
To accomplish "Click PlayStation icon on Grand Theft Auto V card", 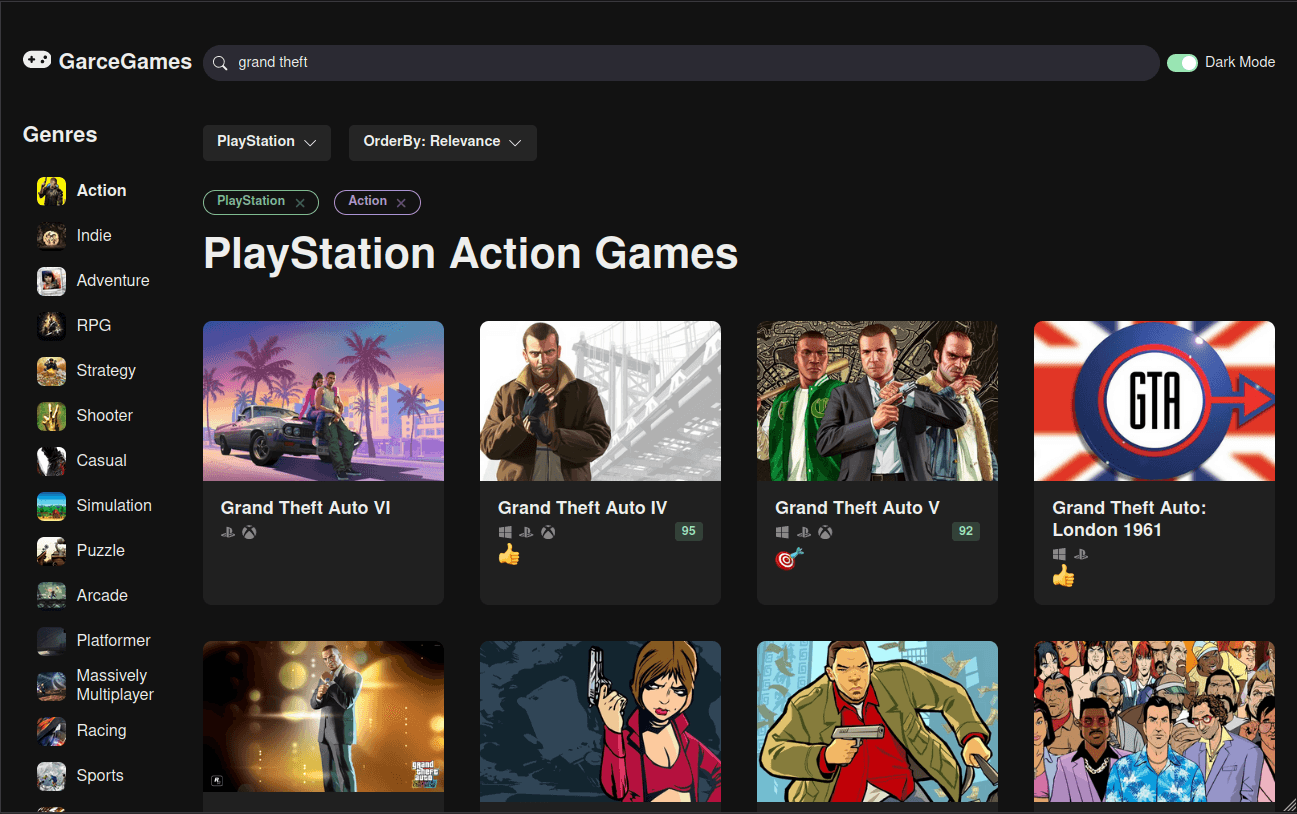I will (803, 533).
